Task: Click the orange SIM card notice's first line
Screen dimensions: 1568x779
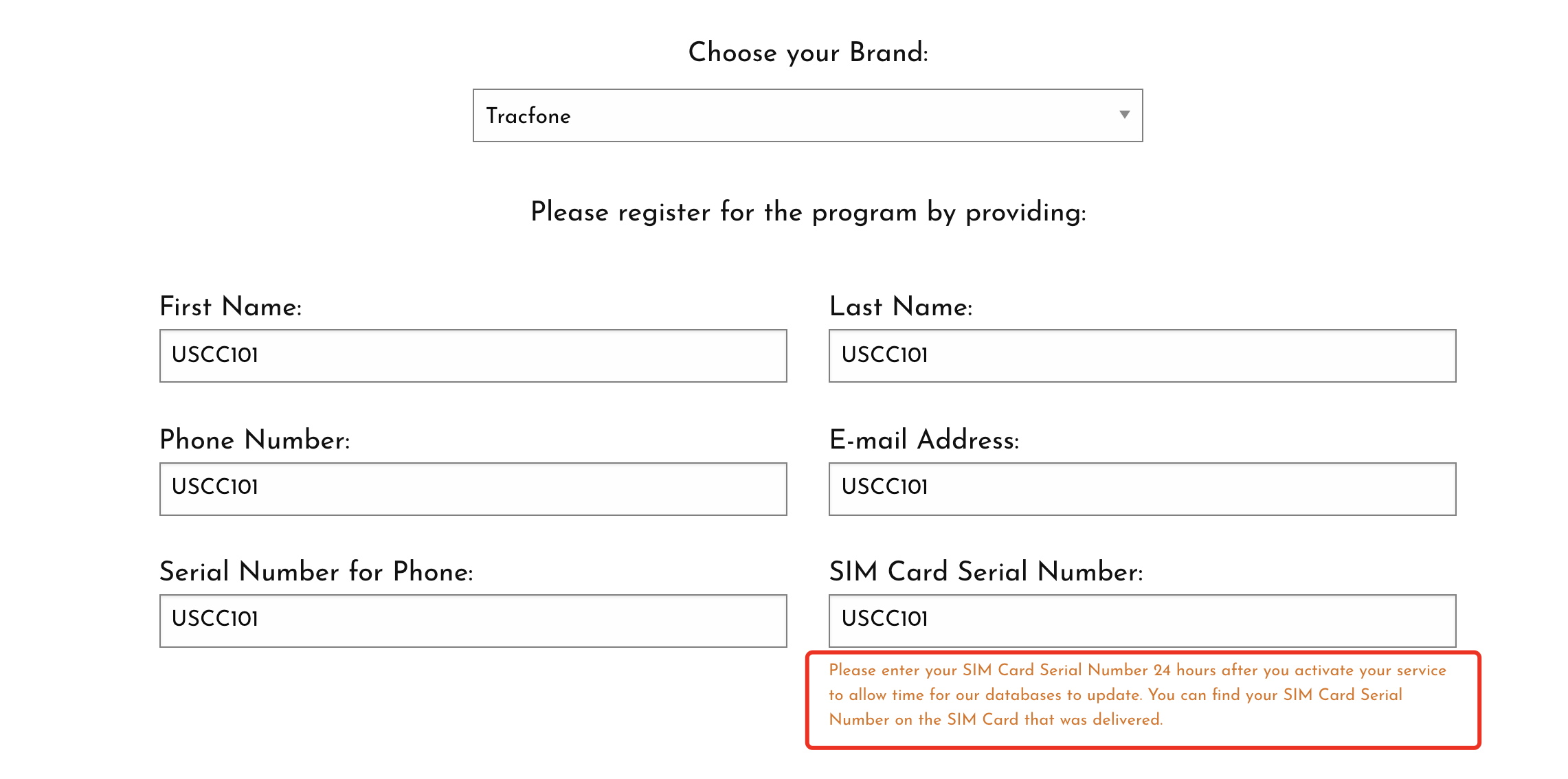Action: [x=1137, y=670]
